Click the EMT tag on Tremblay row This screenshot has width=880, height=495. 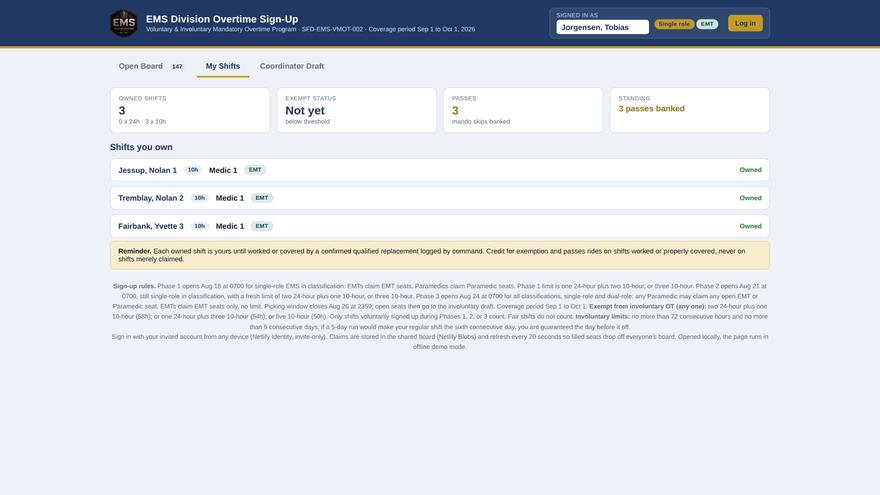[262, 198]
